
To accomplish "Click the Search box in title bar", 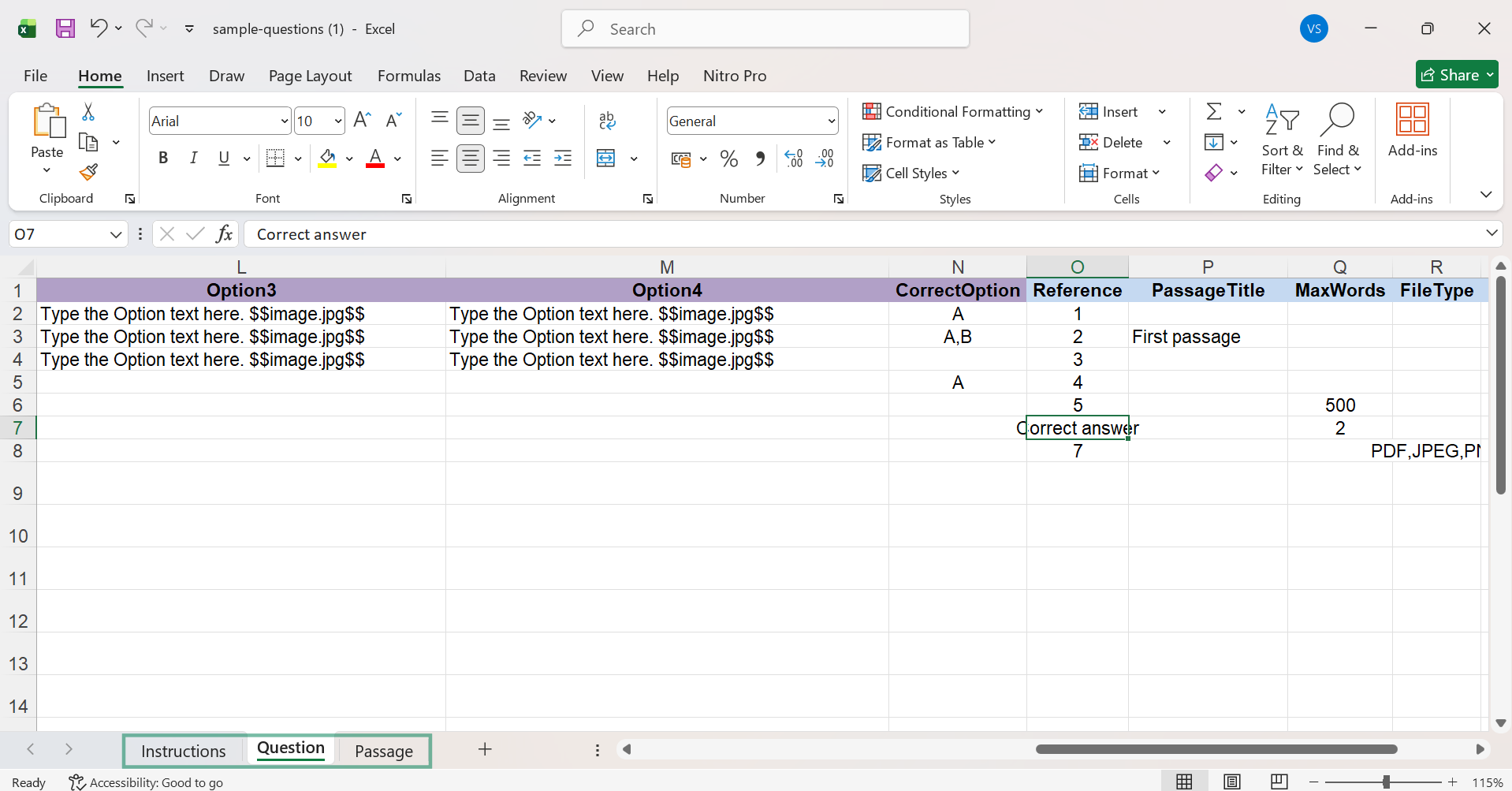I will pos(765,29).
